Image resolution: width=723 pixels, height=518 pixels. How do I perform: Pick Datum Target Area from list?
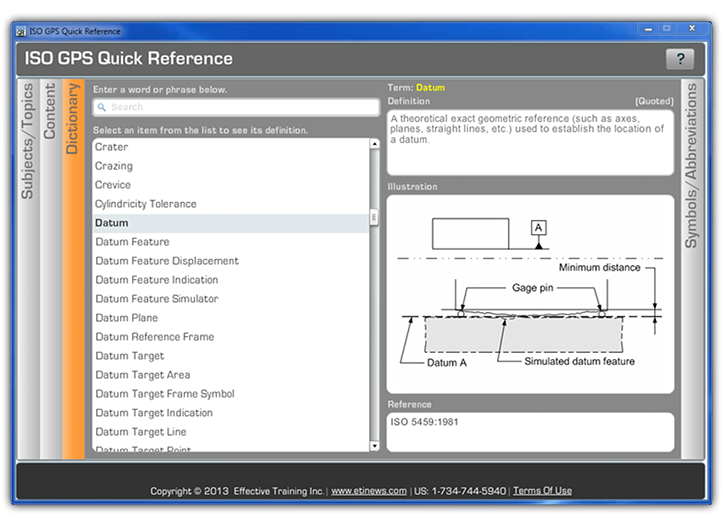click(x=142, y=375)
